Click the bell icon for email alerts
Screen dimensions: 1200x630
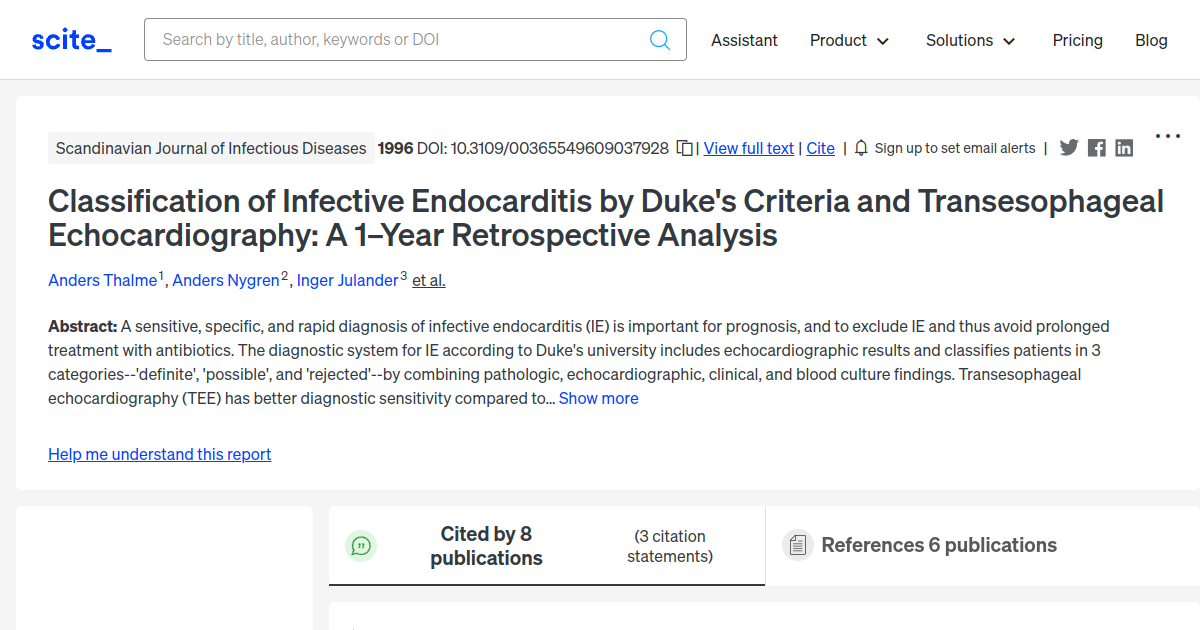click(861, 147)
